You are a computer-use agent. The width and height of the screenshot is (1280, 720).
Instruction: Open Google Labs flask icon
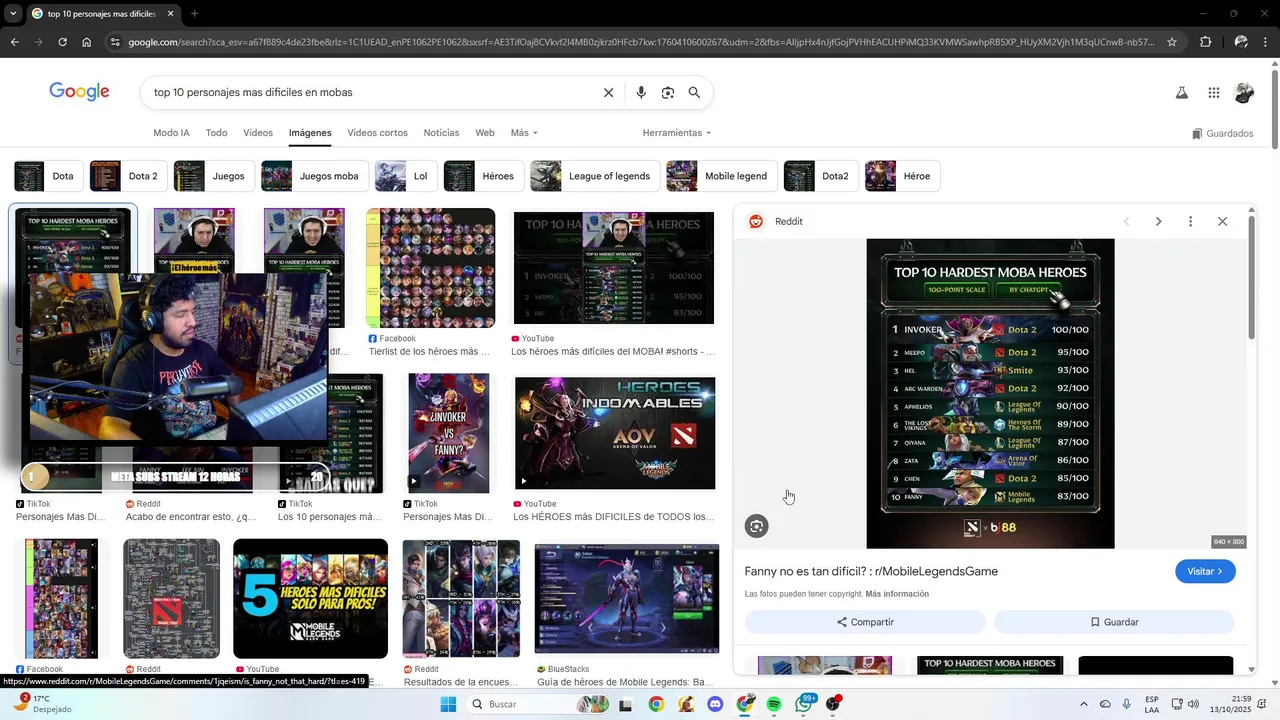click(x=1182, y=93)
